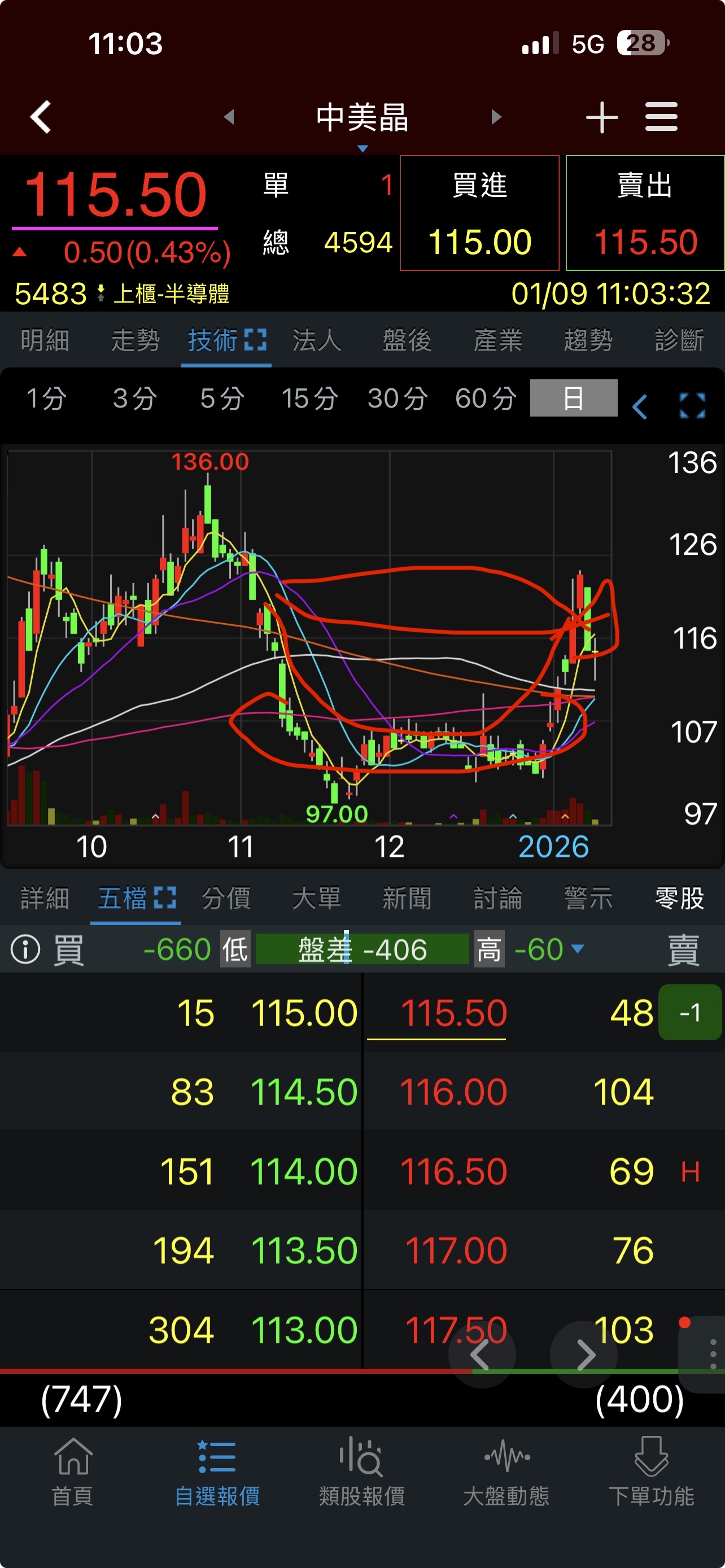Expand more intervals with blue chevron
725x1568 pixels.
[639, 406]
